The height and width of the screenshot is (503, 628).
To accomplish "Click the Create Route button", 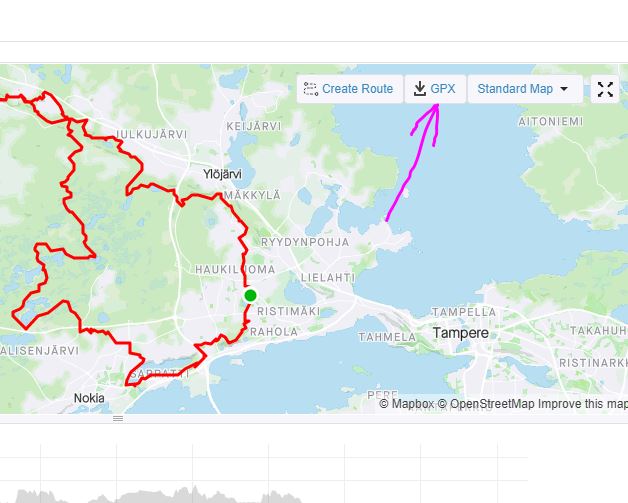I will pyautogui.click(x=350, y=89).
